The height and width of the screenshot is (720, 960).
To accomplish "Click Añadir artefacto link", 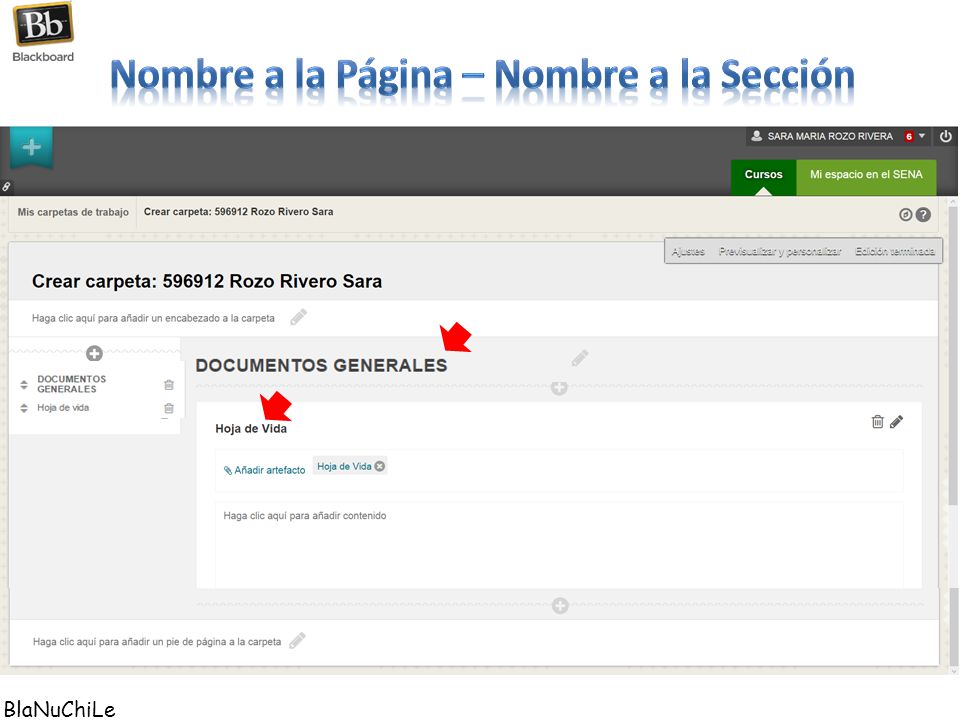I will click(x=264, y=470).
